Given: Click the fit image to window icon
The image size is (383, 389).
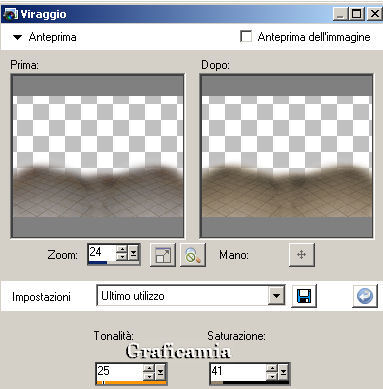Looking at the screenshot, I should pyautogui.click(x=163, y=255).
